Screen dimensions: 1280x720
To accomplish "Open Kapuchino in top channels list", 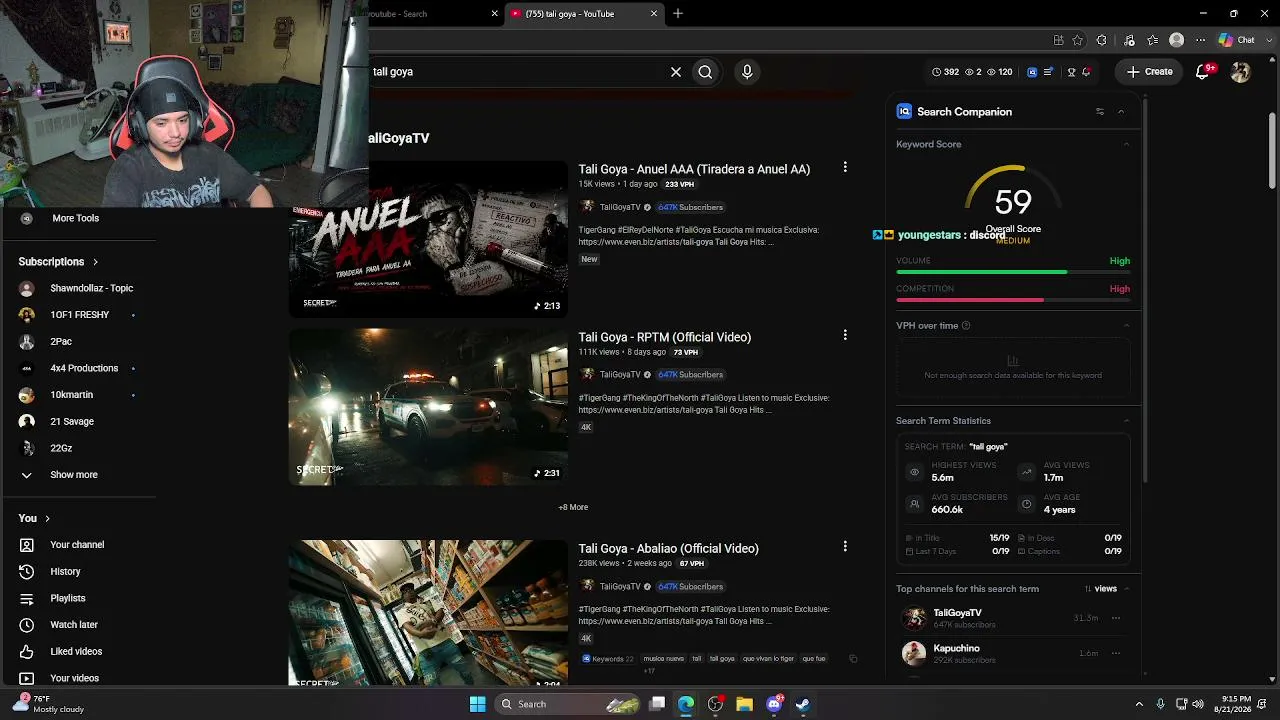I will pyautogui.click(x=956, y=648).
